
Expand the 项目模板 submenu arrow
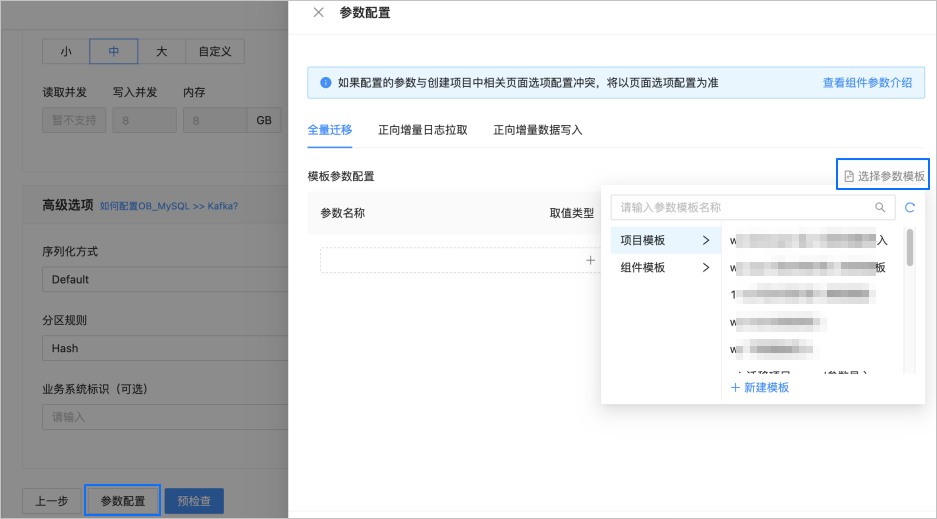(706, 240)
